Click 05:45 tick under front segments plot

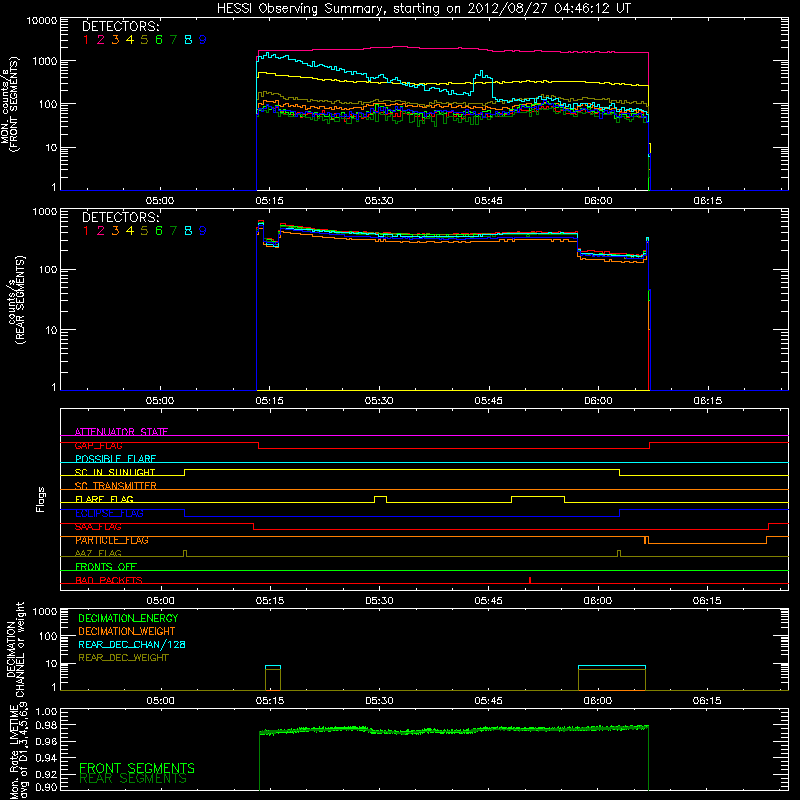(x=488, y=201)
